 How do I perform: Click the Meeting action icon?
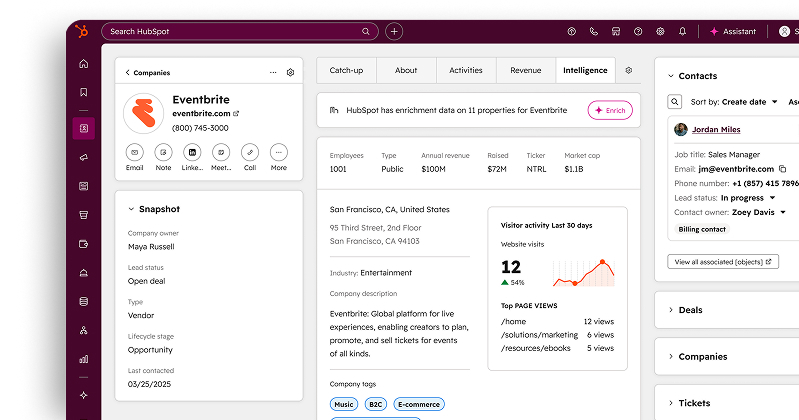click(x=221, y=152)
